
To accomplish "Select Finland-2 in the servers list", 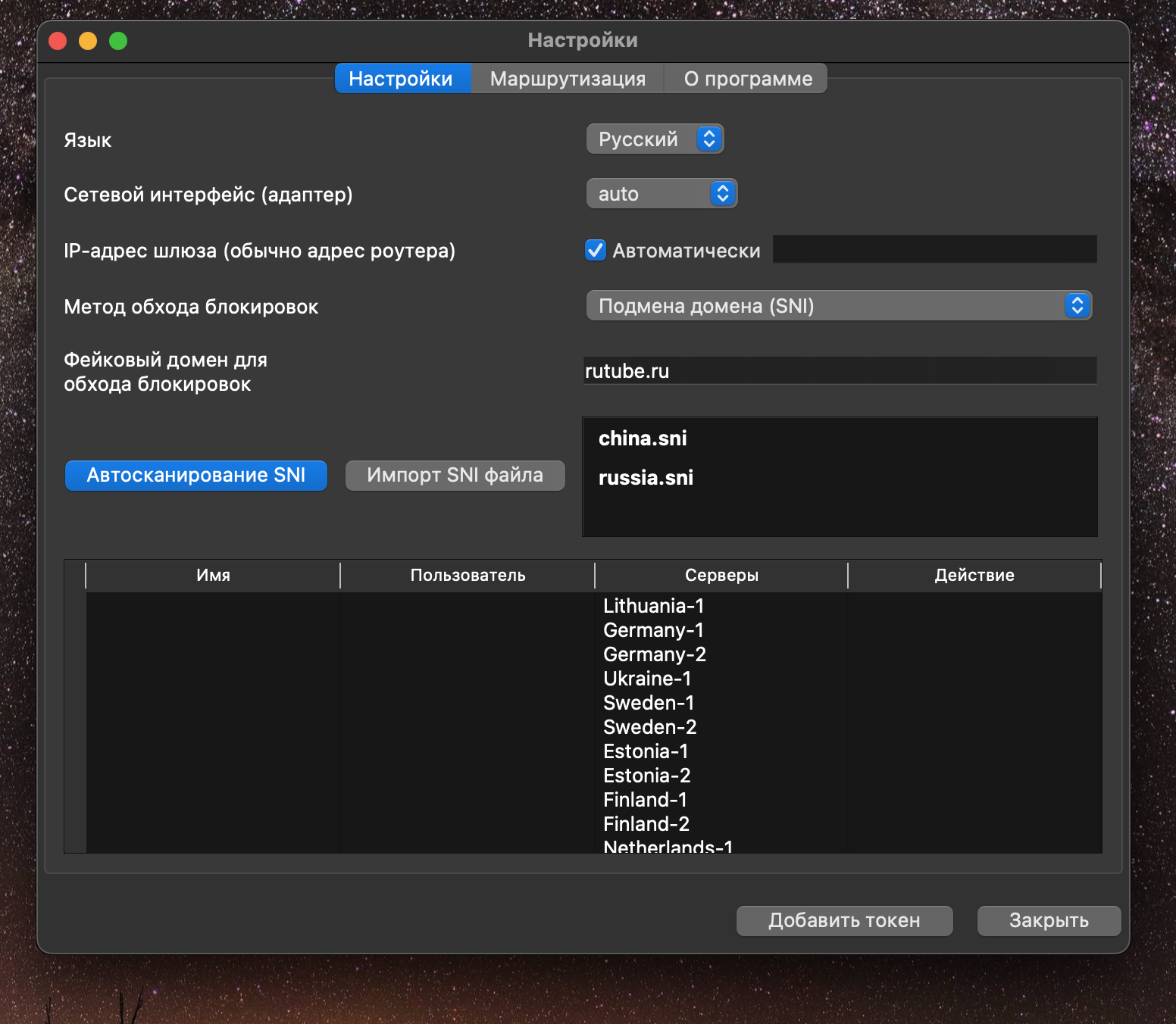I will pos(646,824).
